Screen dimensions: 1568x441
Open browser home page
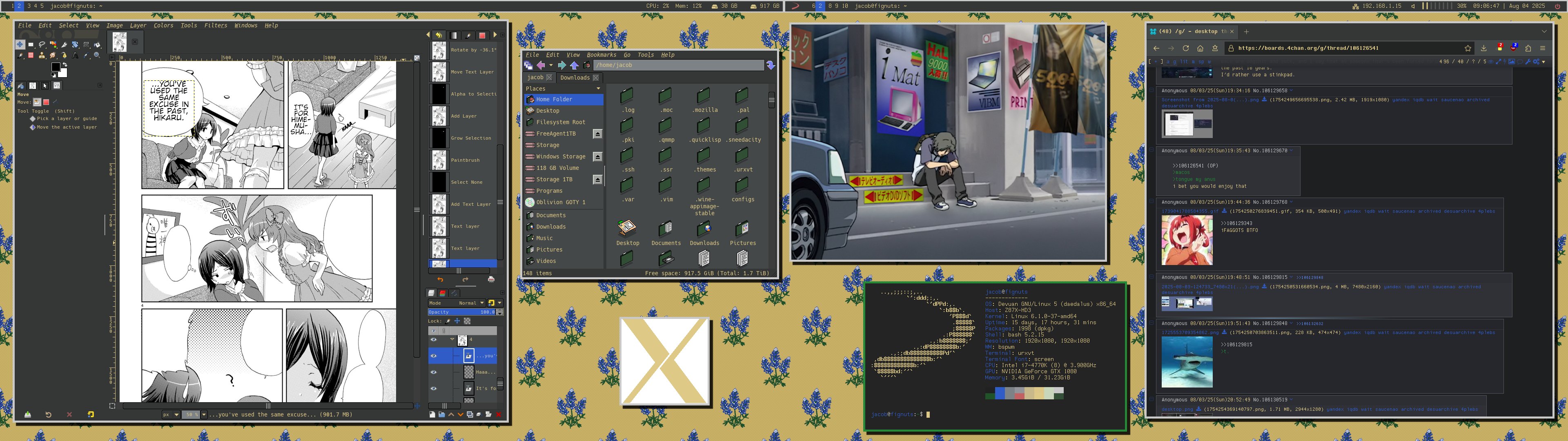point(1200,48)
